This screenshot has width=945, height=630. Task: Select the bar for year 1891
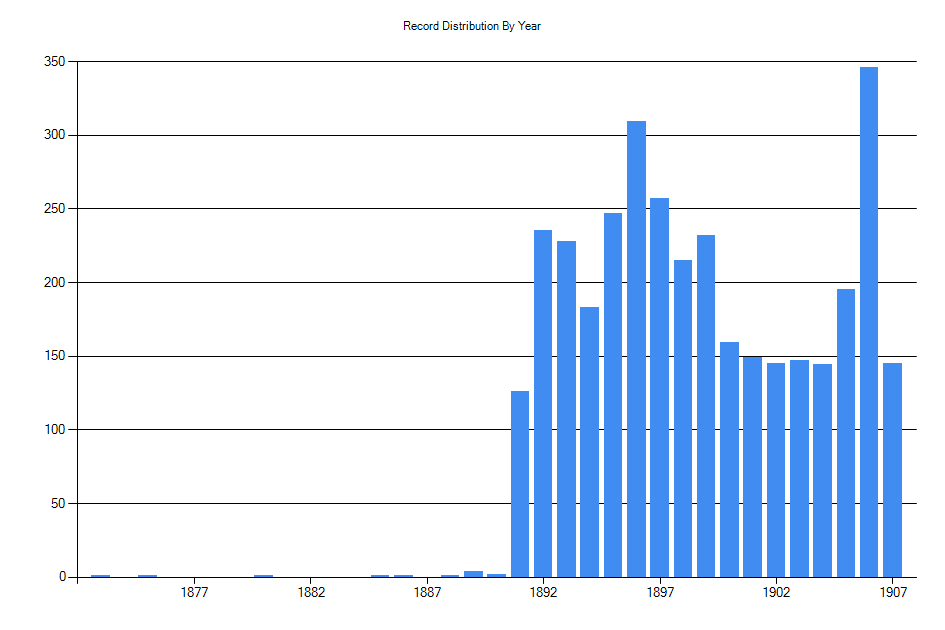click(520, 484)
